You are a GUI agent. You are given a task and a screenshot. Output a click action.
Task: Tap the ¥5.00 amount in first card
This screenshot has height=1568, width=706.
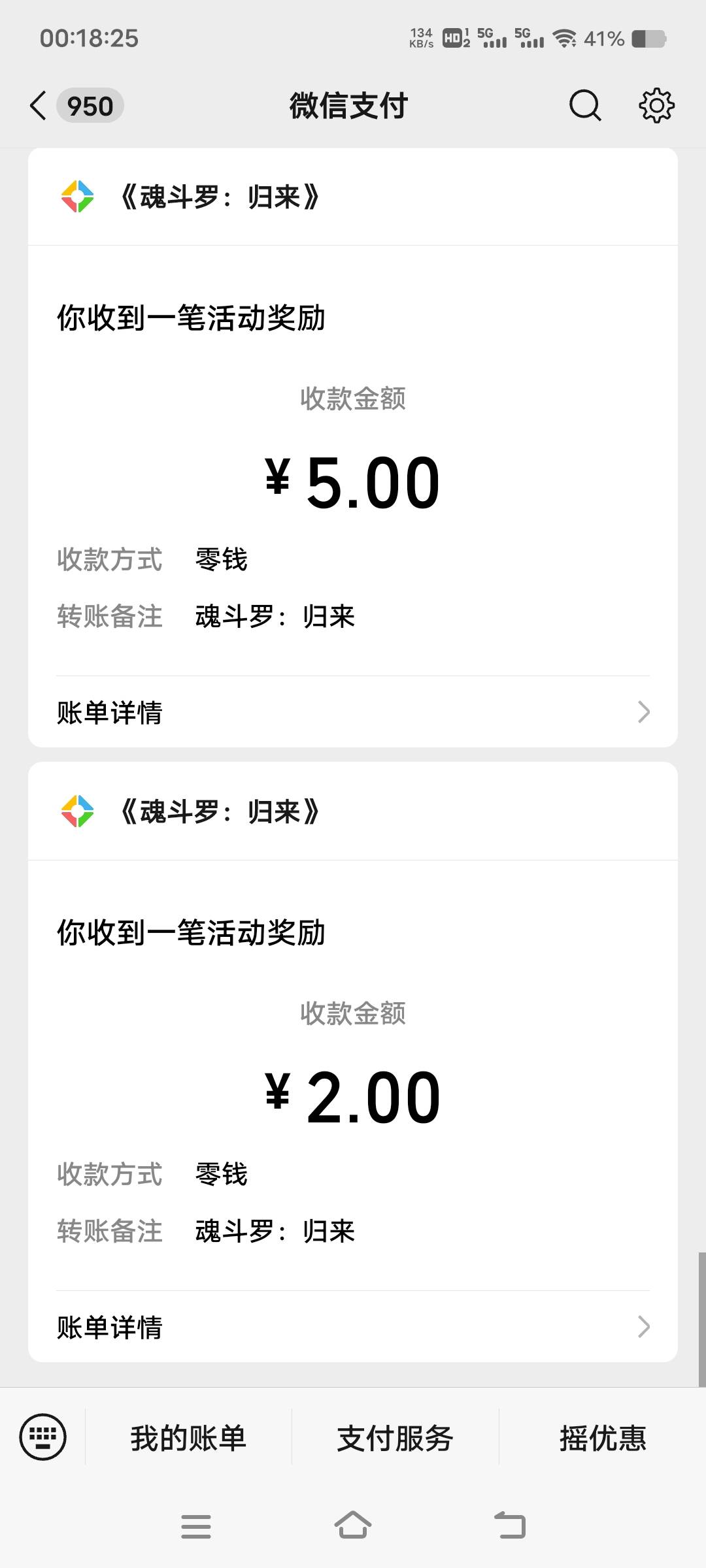(x=353, y=483)
